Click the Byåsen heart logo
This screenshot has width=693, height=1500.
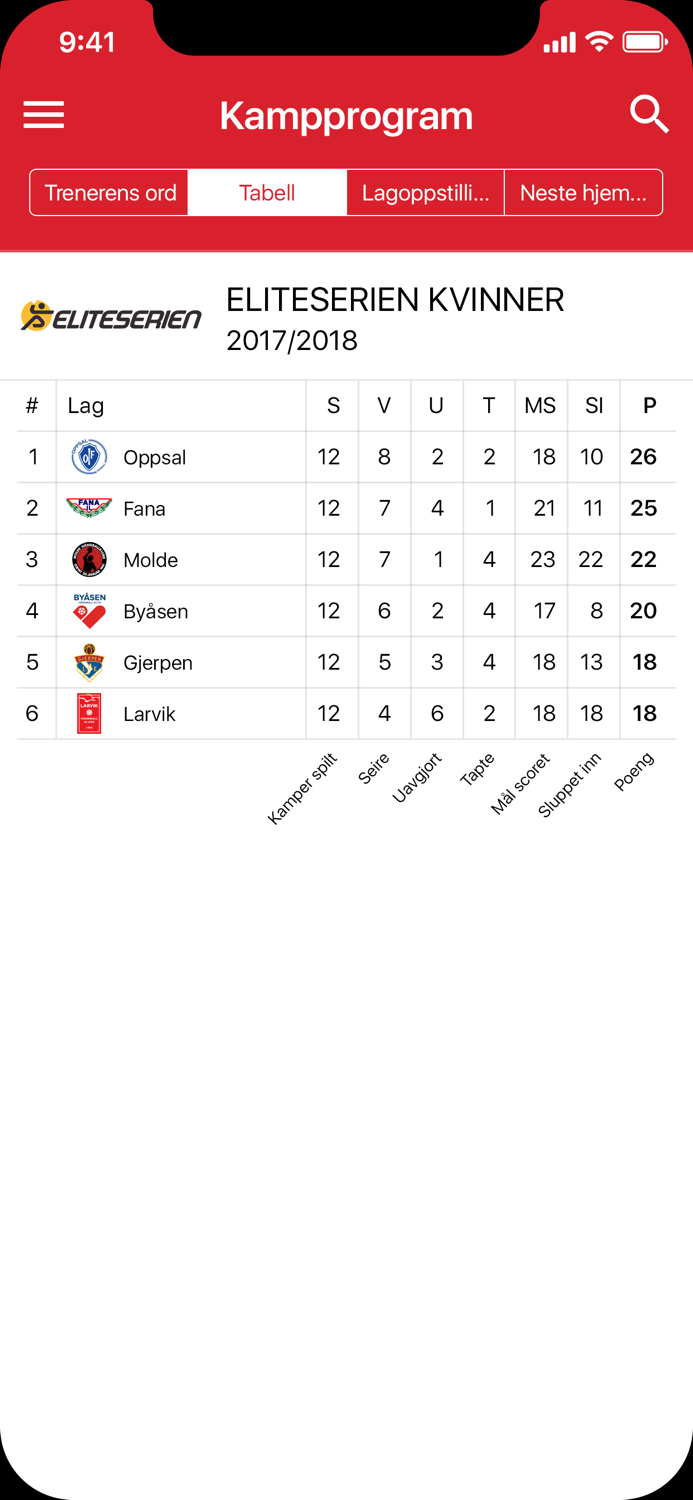88,610
